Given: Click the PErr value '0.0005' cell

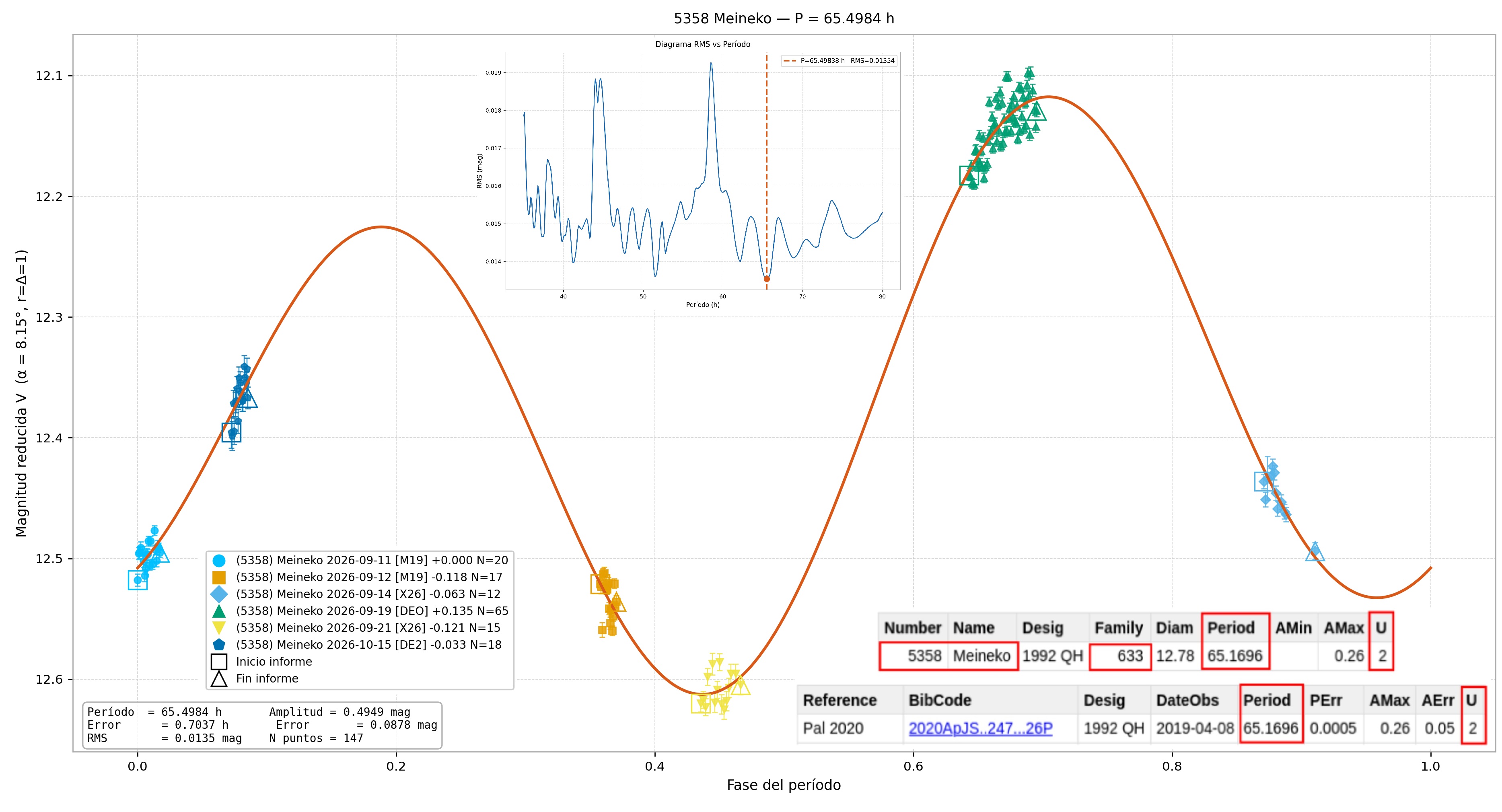Looking at the screenshot, I should tap(1333, 729).
